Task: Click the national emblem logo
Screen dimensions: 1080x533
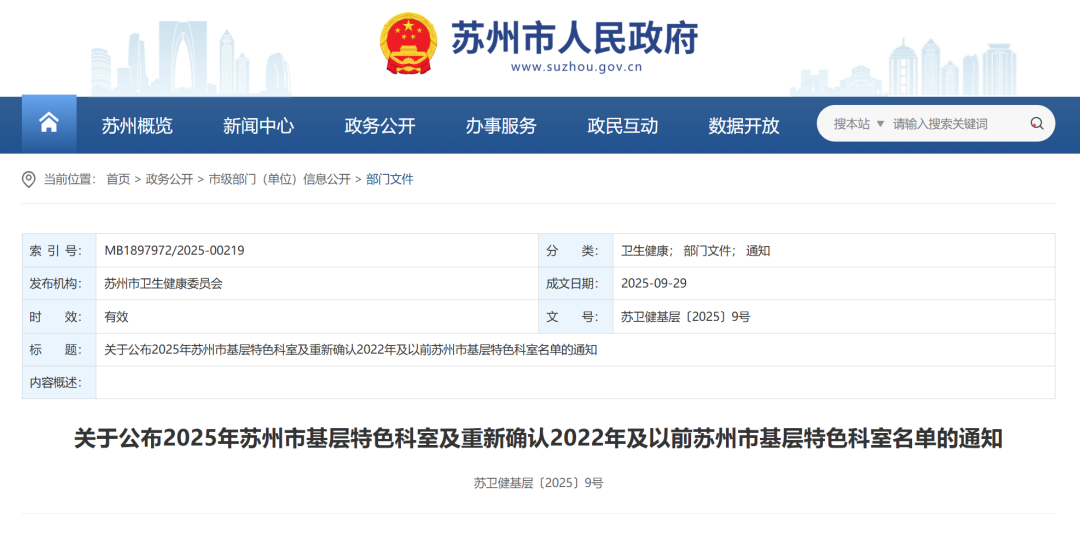Action: tap(408, 43)
